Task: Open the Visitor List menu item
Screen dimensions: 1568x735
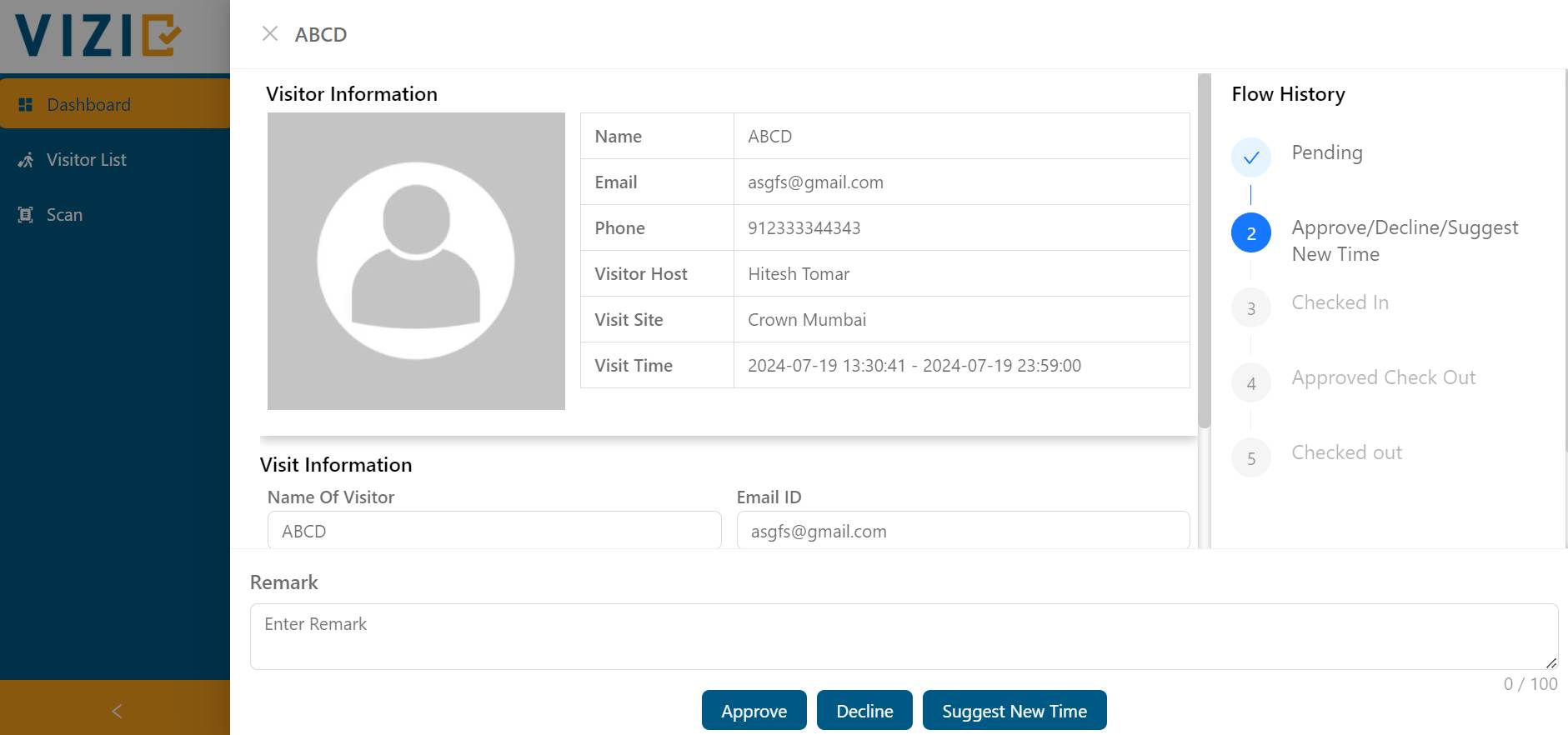Action: tap(87, 160)
